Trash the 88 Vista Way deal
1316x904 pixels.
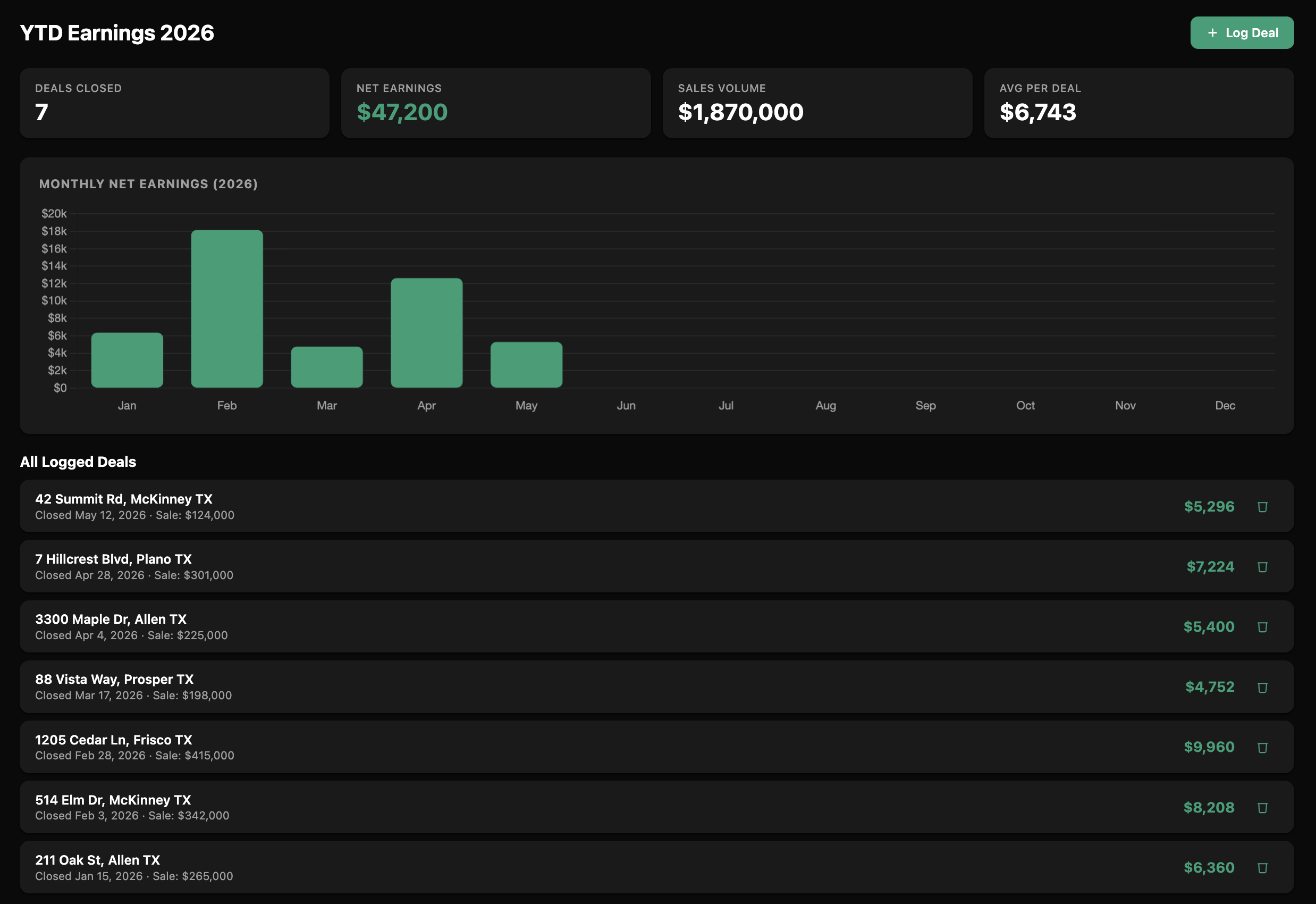[1262, 687]
